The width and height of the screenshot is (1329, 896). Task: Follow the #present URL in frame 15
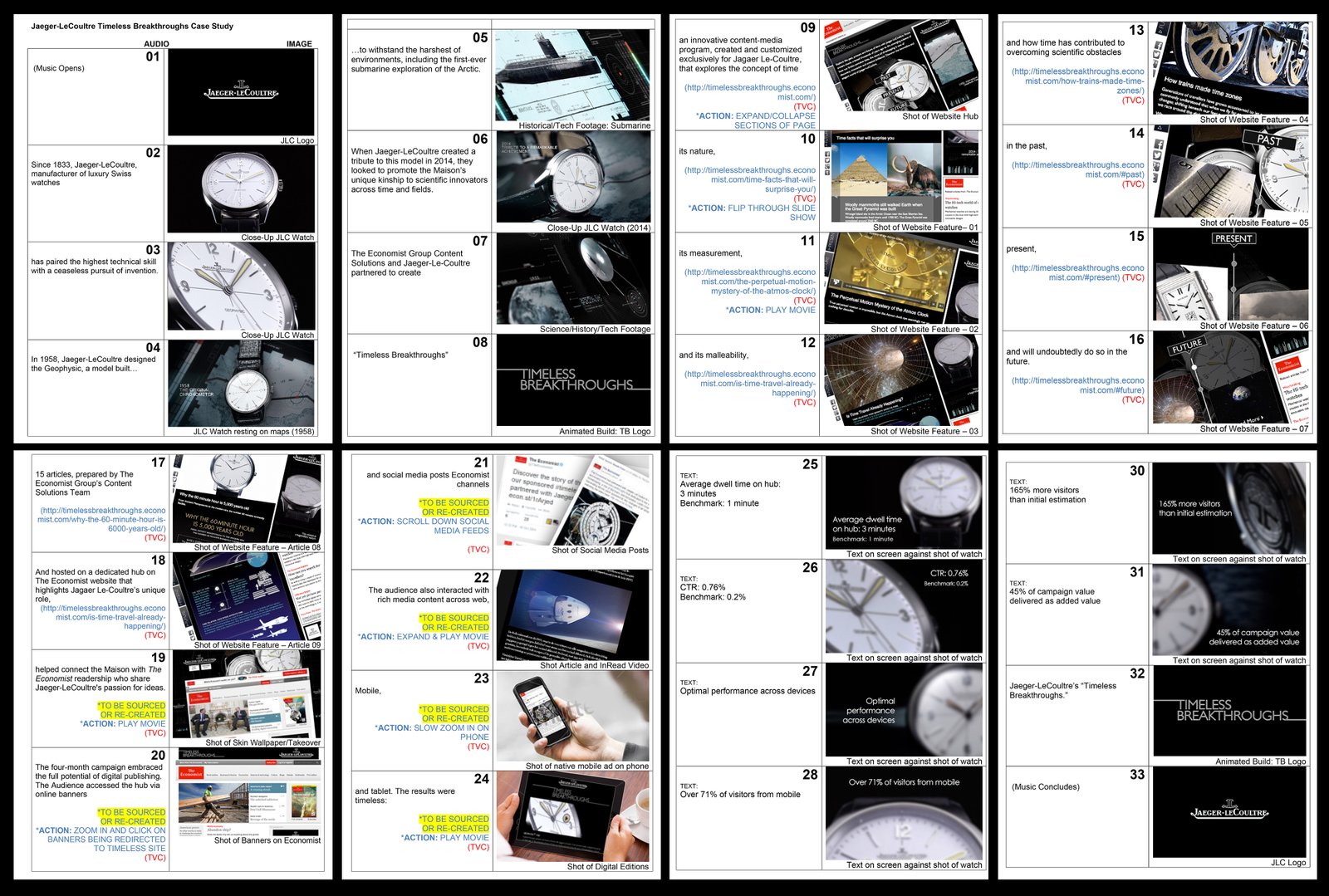(1077, 272)
